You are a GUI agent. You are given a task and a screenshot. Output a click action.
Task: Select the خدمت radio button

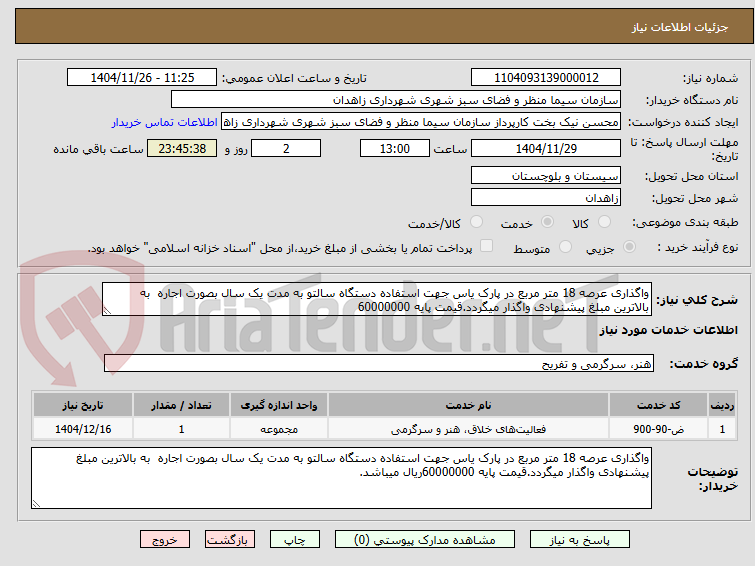[x=547, y=222]
